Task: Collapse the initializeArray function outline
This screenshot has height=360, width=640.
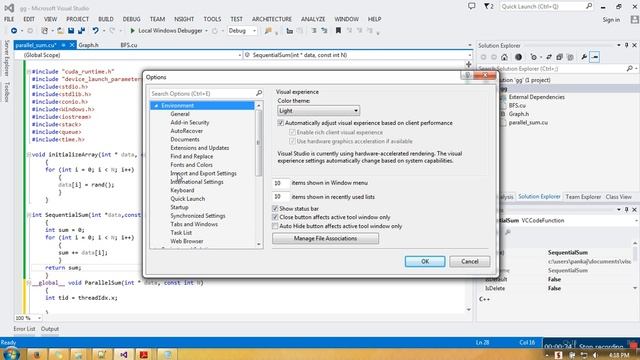Action: click(29, 155)
